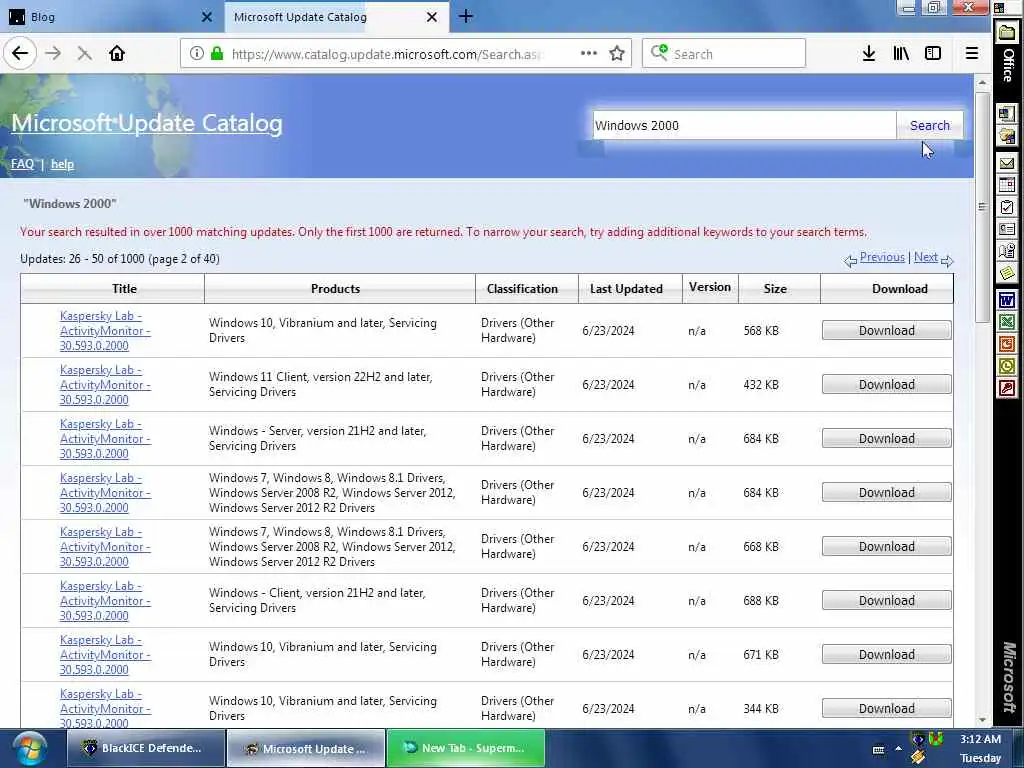Open the Office folder on the shortcut bar
The width and height of the screenshot is (1024, 768).
1007,33
